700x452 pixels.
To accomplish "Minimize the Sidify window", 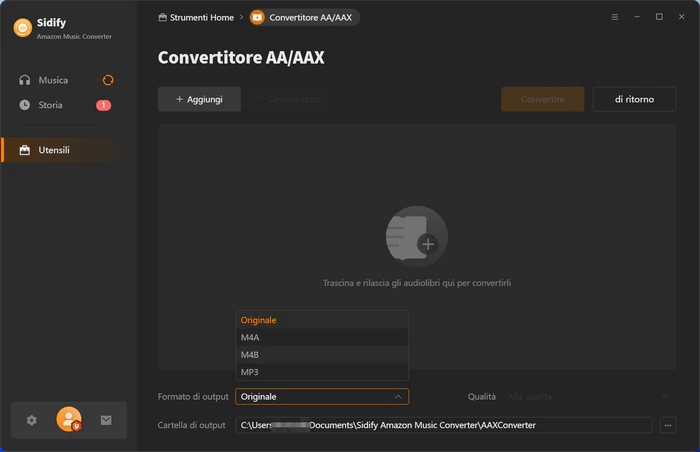I will click(637, 17).
